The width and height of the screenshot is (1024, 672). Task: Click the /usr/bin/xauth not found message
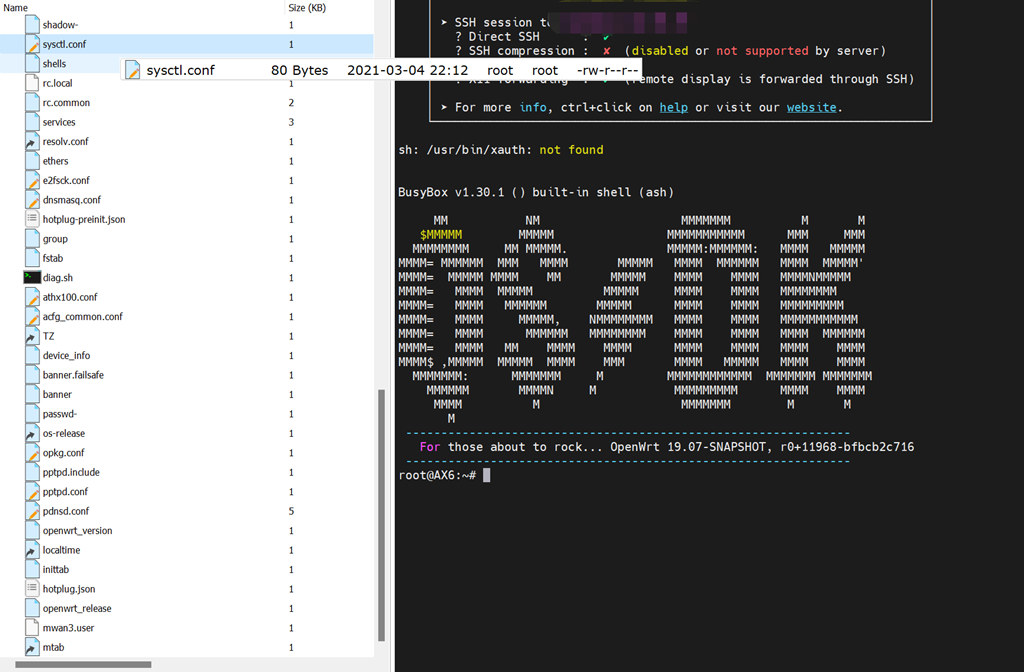click(x=501, y=150)
